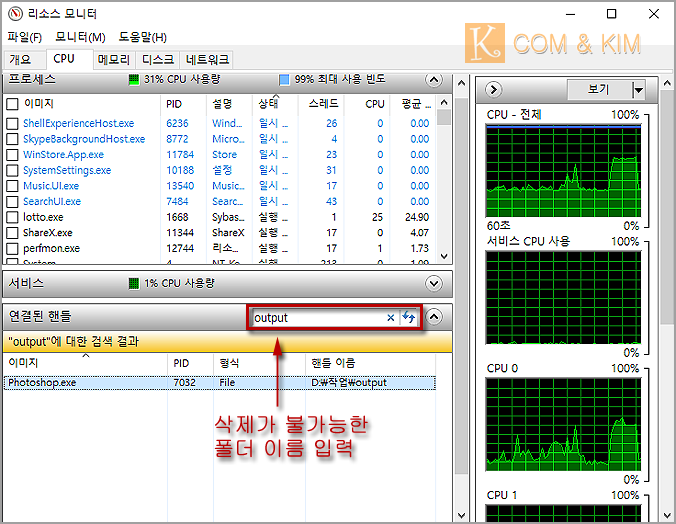
Task: Open the 파일(F) menu
Action: point(25,37)
